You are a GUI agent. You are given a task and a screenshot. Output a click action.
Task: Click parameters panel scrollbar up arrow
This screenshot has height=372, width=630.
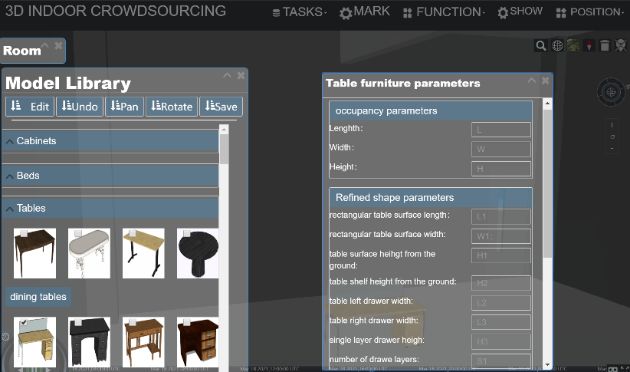[547, 104]
